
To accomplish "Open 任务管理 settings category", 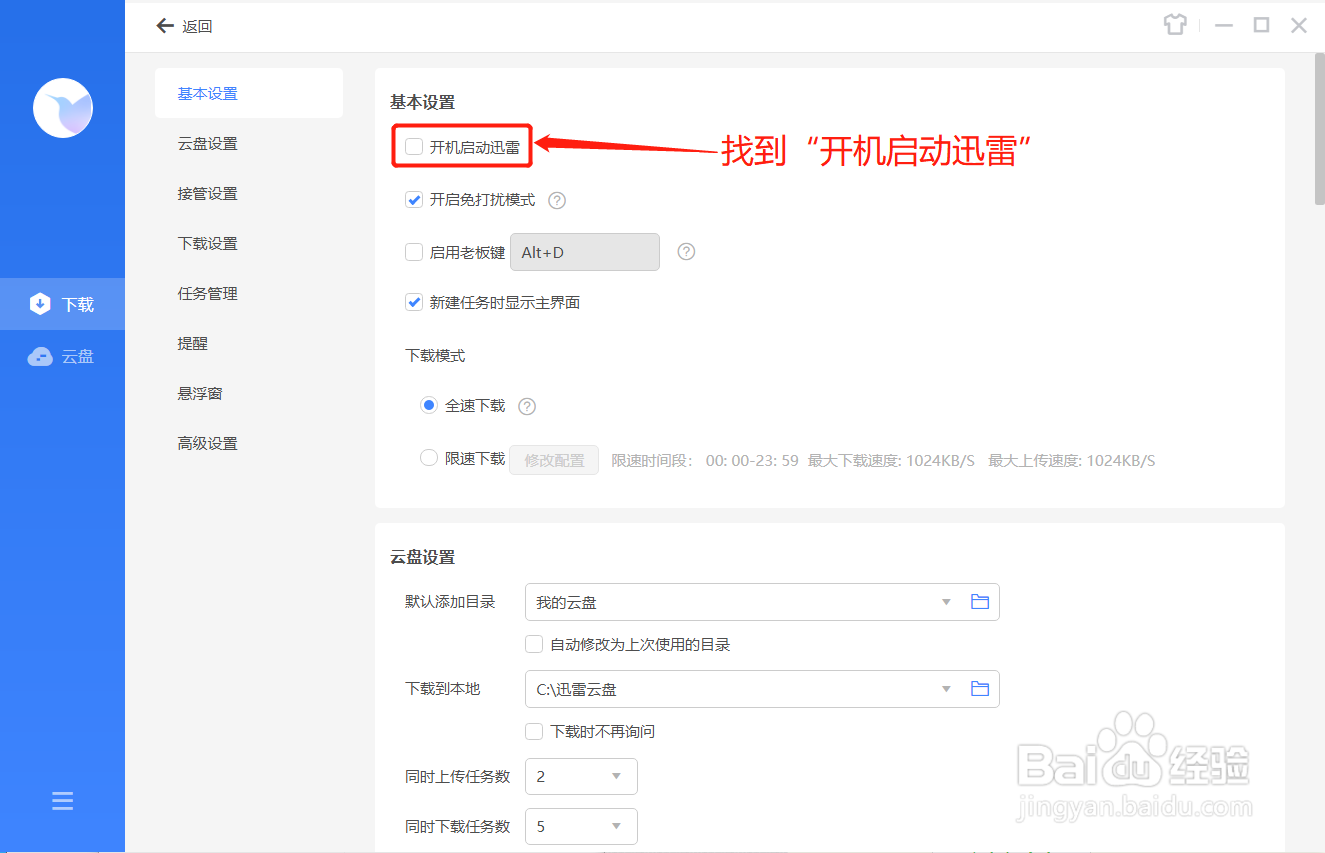I will (x=208, y=293).
